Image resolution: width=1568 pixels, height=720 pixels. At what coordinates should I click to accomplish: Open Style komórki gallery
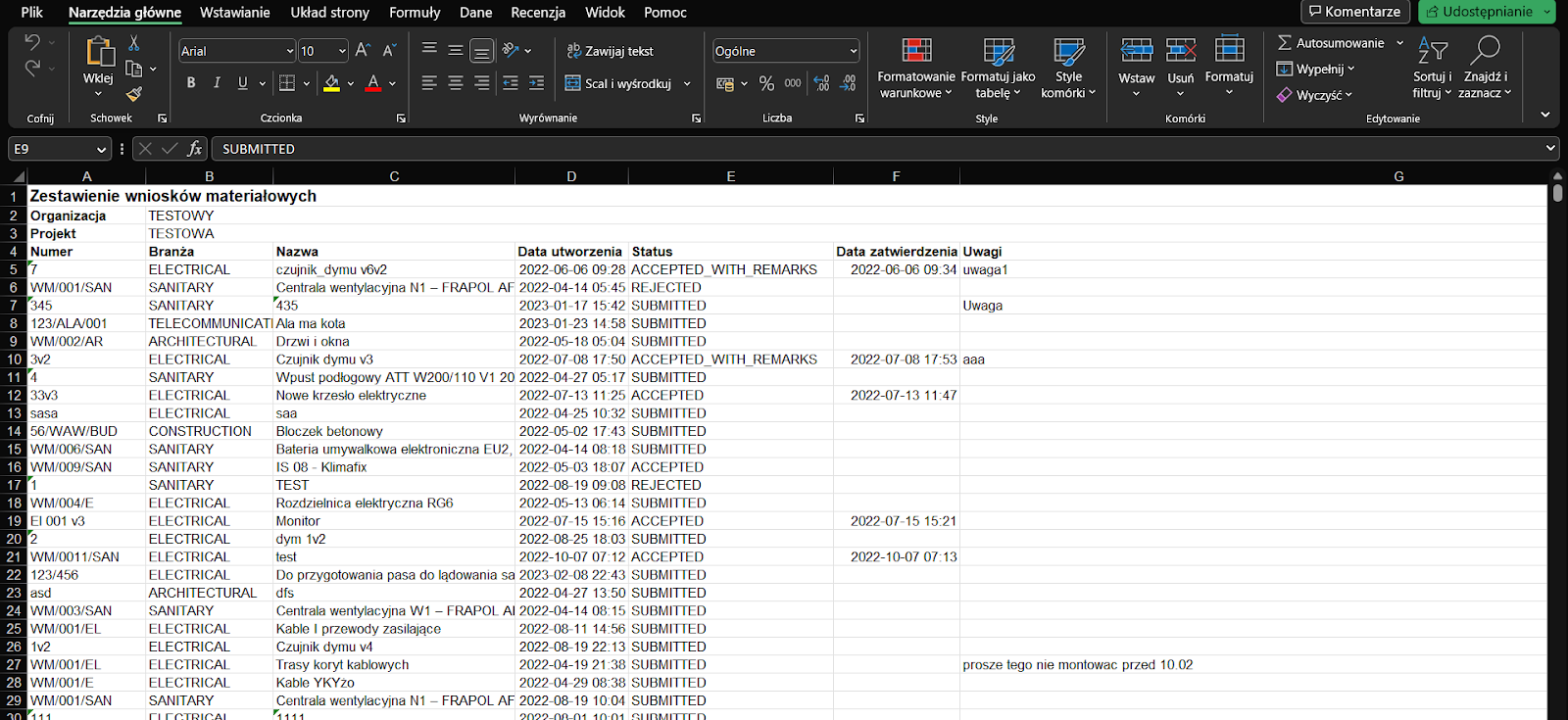(x=1068, y=68)
